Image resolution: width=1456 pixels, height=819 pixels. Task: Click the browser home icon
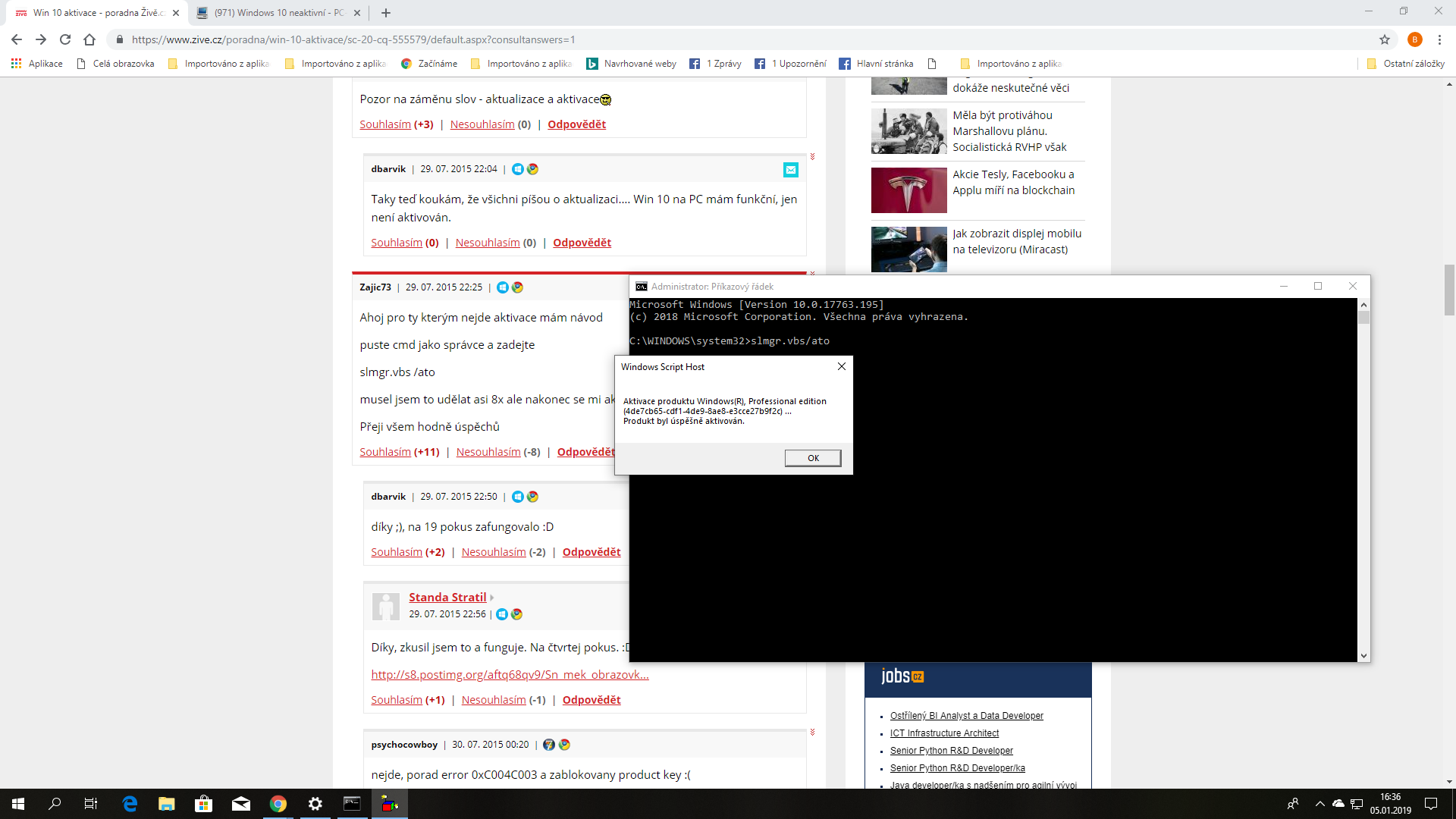(89, 39)
